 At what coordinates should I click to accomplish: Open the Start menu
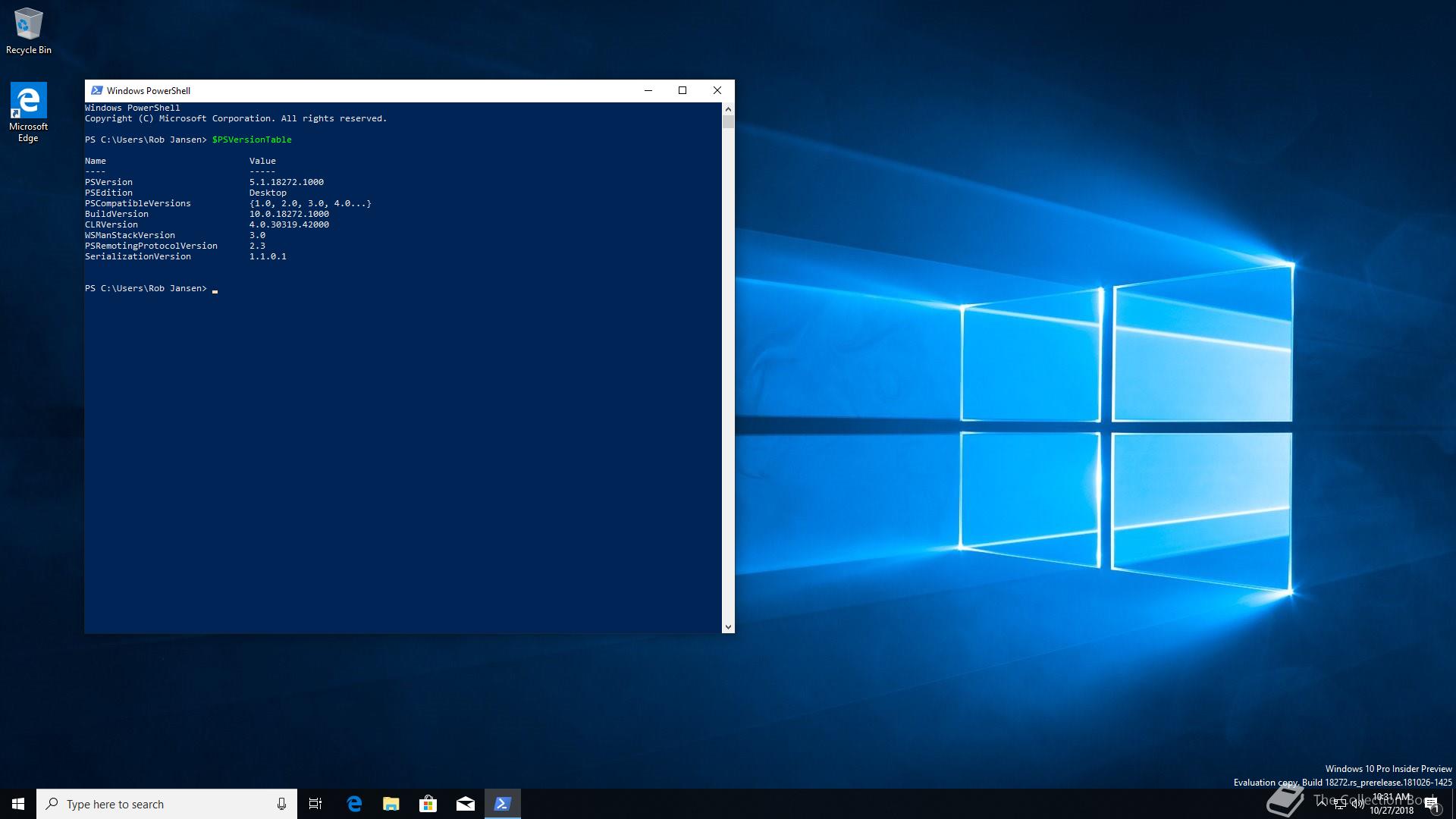18,804
